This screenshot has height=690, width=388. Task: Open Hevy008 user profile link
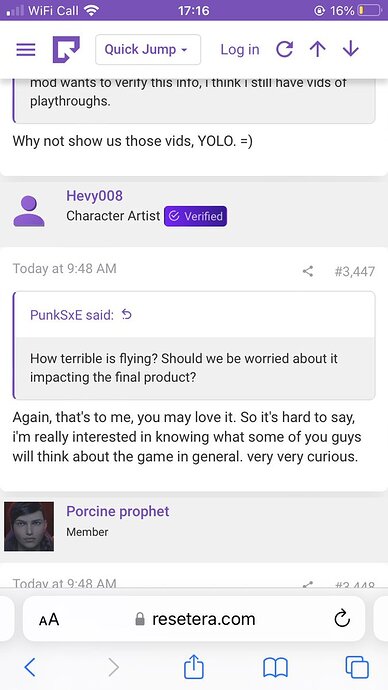point(94,196)
